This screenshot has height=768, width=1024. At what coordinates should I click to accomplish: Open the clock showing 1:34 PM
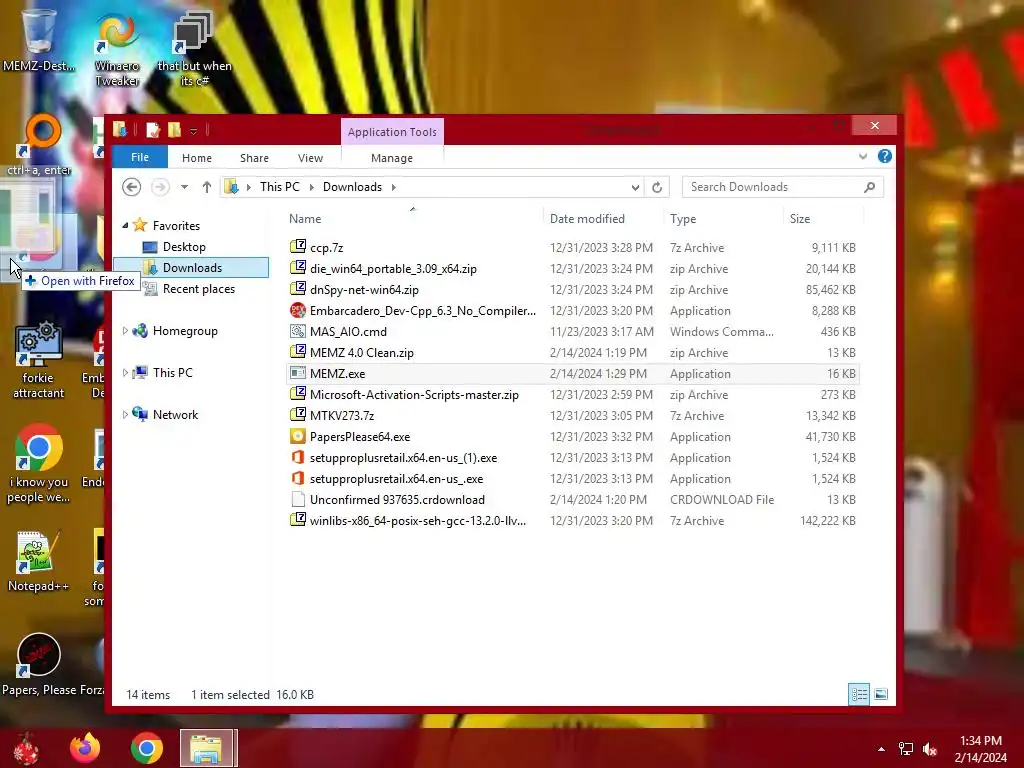[980, 749]
